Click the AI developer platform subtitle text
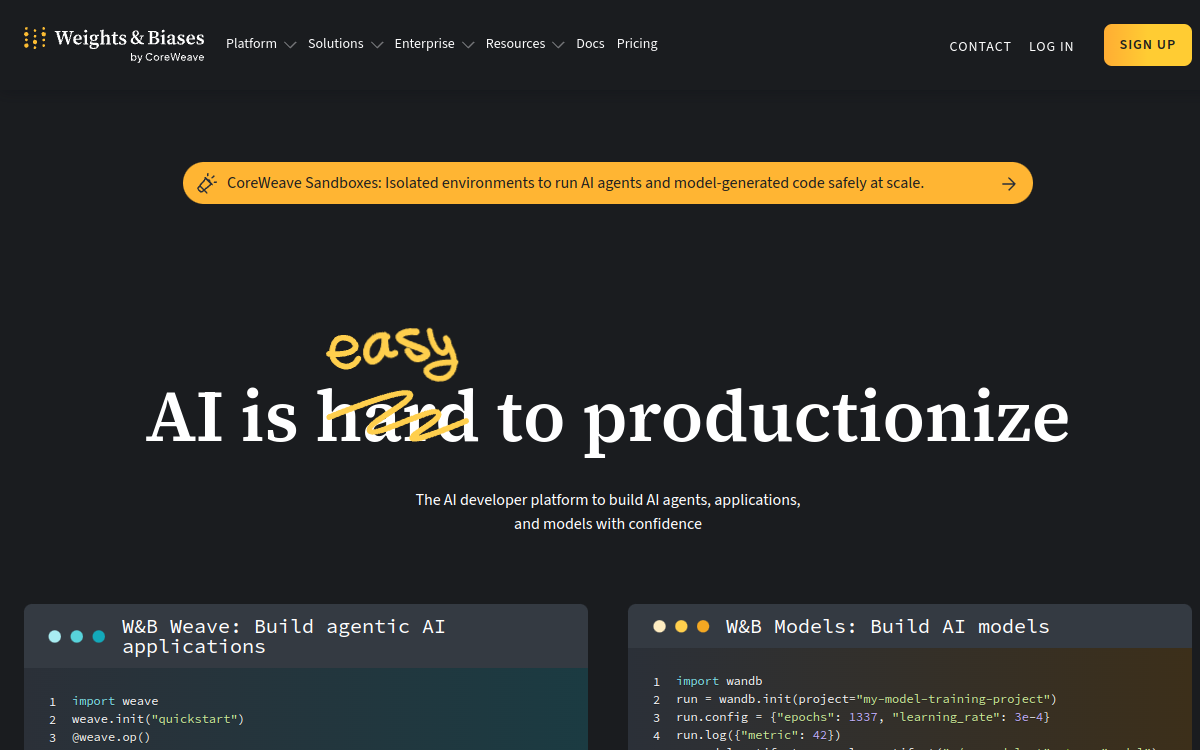The height and width of the screenshot is (750, 1200). coord(608,511)
